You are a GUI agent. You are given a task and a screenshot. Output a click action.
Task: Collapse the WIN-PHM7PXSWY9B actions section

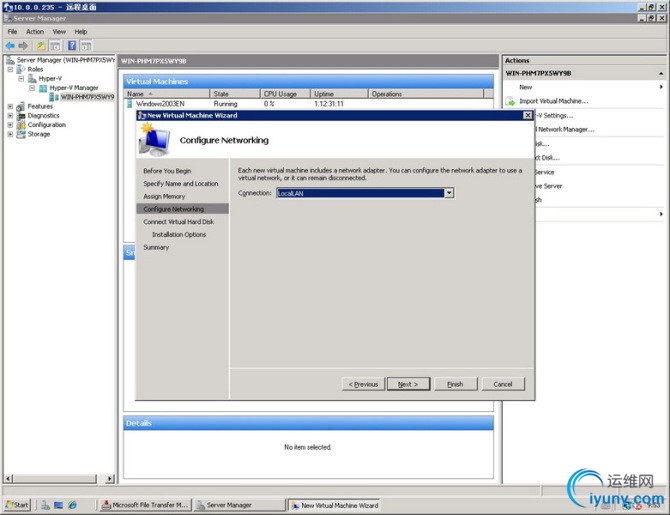pos(661,74)
